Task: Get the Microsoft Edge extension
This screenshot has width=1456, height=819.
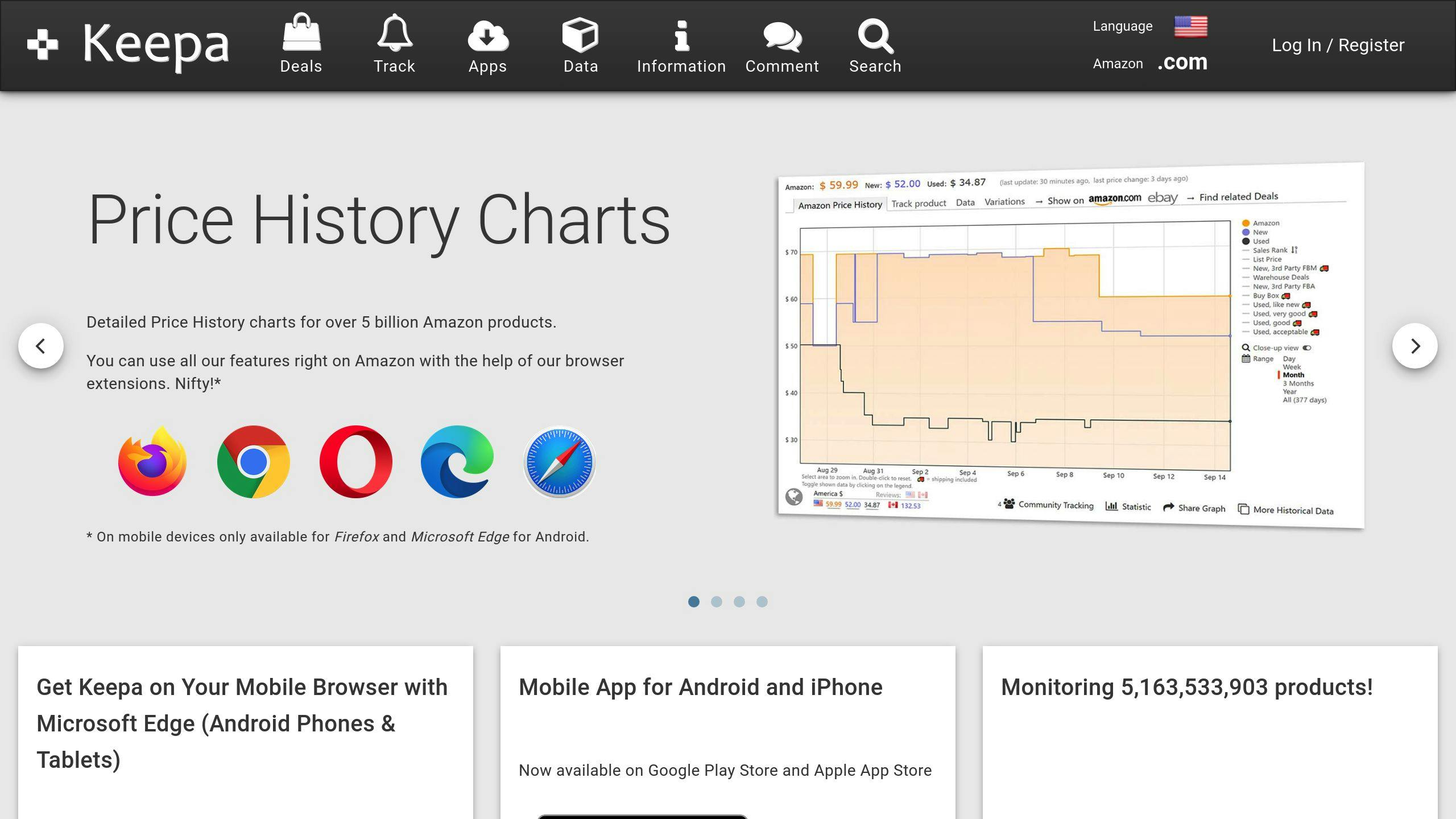Action: click(x=457, y=461)
